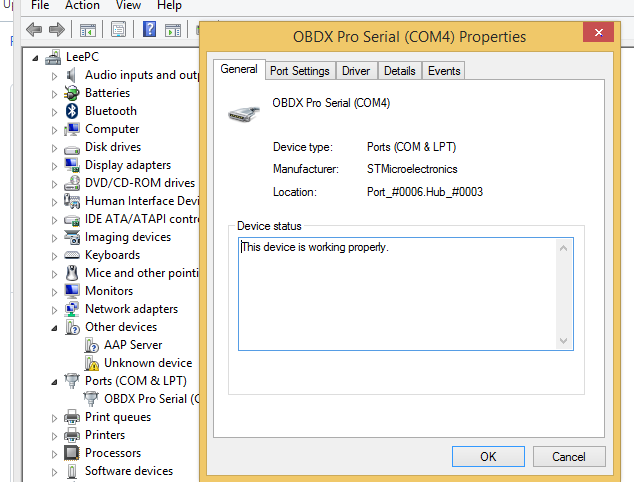Viewport: 634px width, 482px height.
Task: Click the LeePC computer icon
Action: [x=53, y=57]
